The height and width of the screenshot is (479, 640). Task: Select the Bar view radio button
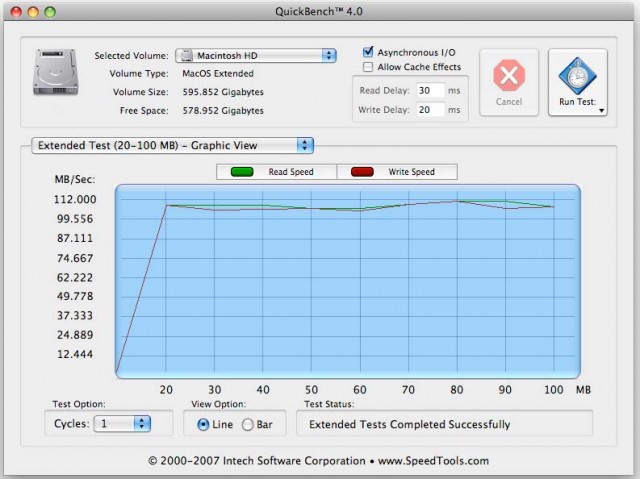(247, 425)
